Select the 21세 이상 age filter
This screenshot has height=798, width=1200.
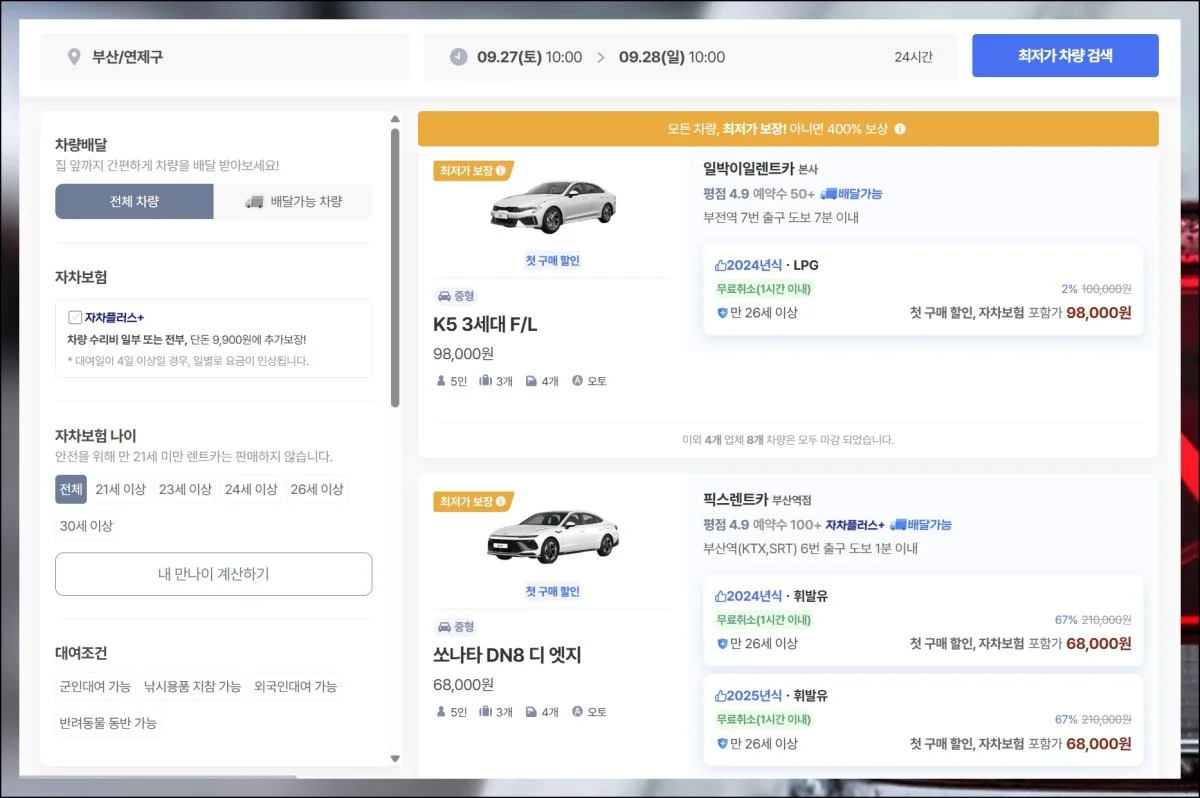(121, 490)
